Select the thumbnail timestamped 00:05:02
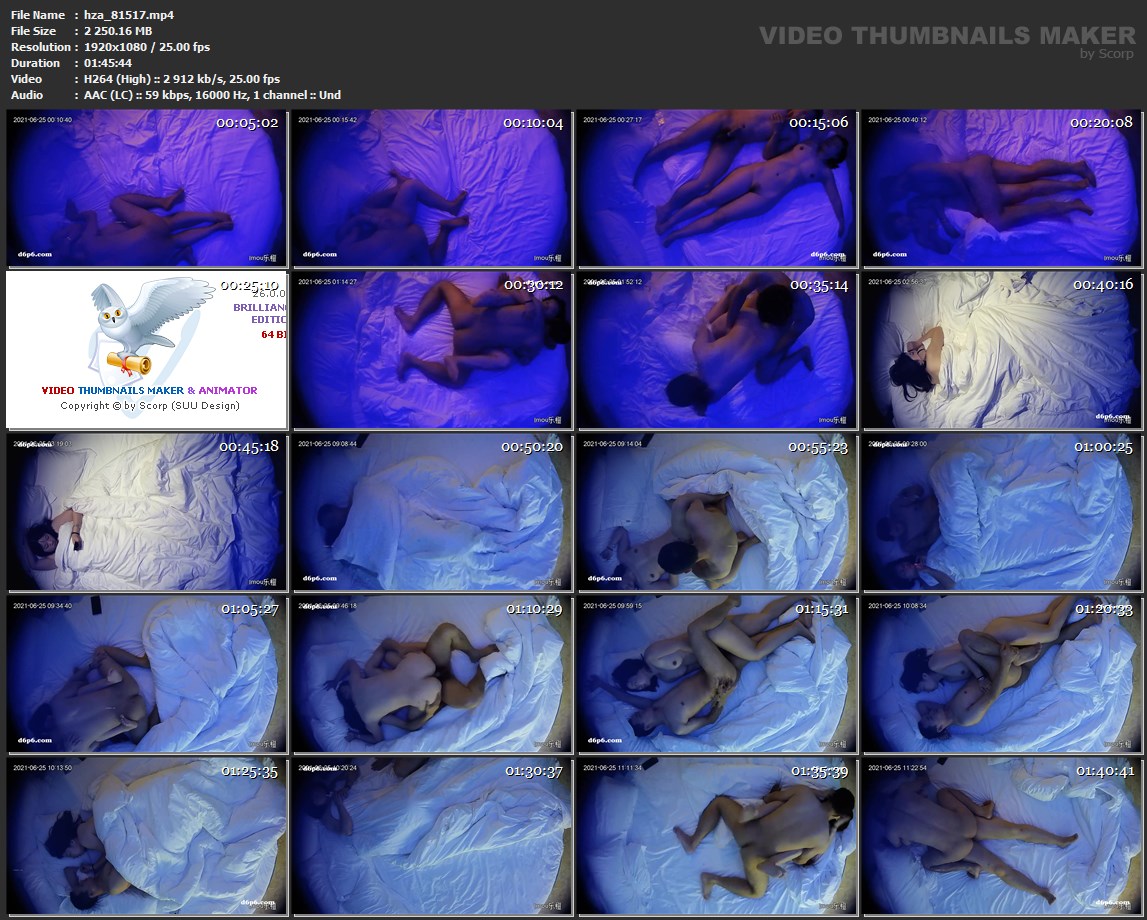The height and width of the screenshot is (920, 1147). pos(147,188)
